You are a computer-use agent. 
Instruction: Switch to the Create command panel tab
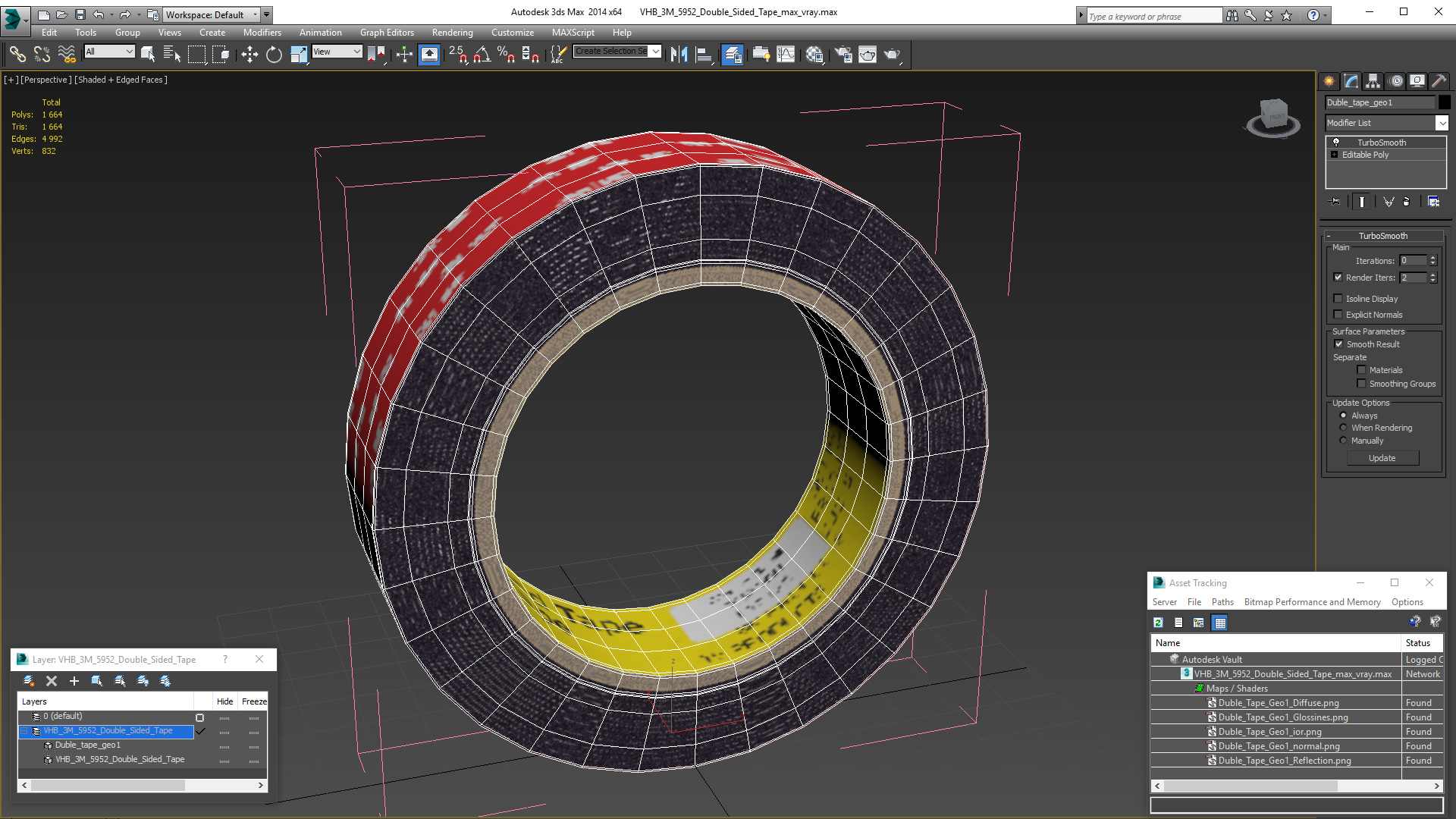pos(1329,81)
